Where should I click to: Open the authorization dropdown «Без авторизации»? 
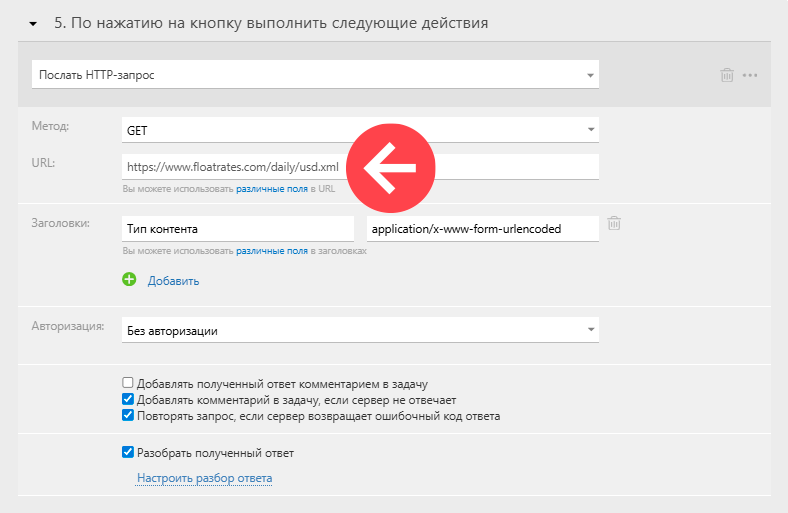click(x=359, y=330)
